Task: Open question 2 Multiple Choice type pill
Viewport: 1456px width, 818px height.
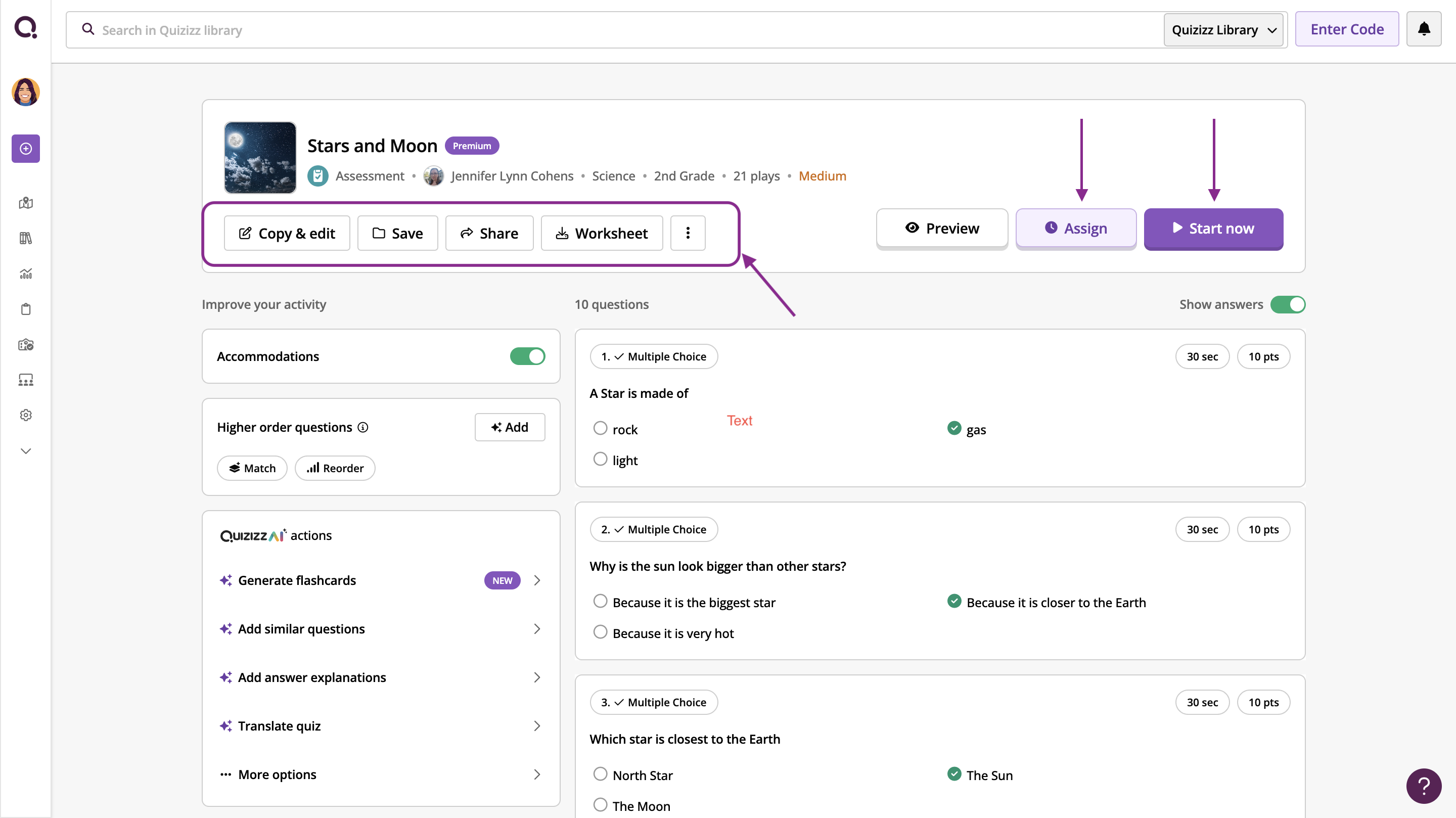Action: 654,529
